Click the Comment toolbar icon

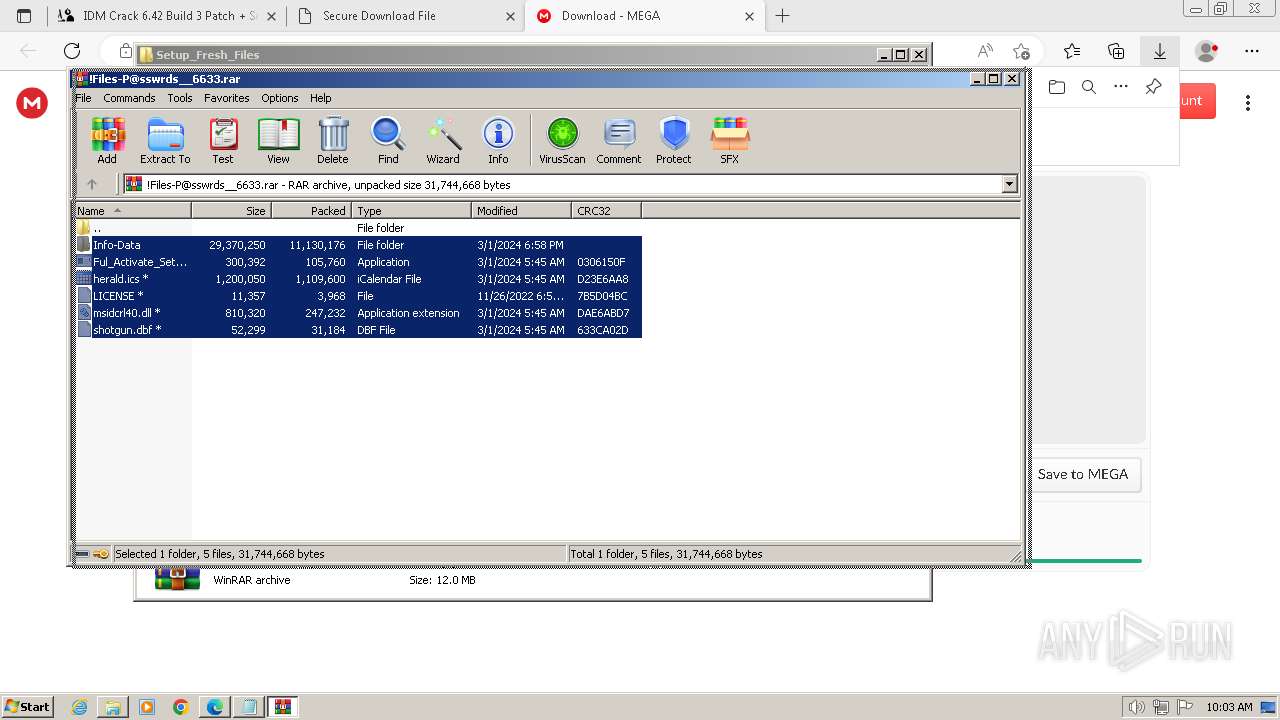[619, 140]
